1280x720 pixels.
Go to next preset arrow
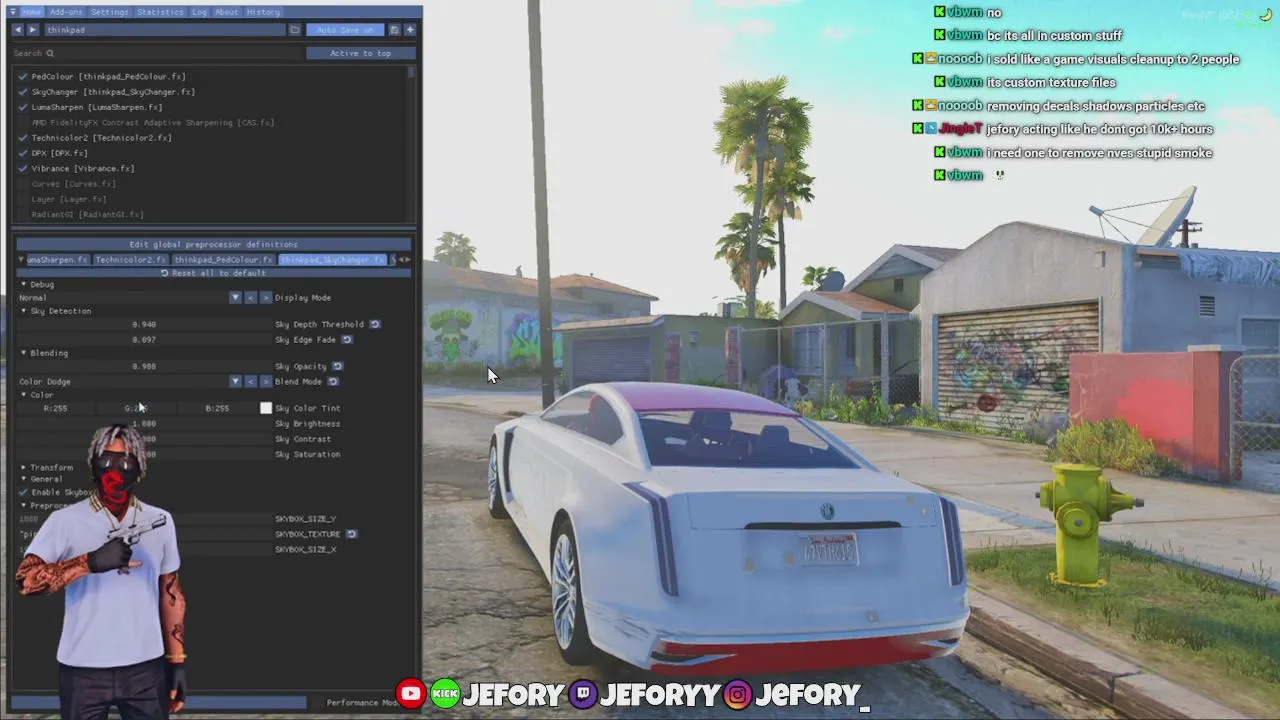click(x=32, y=30)
